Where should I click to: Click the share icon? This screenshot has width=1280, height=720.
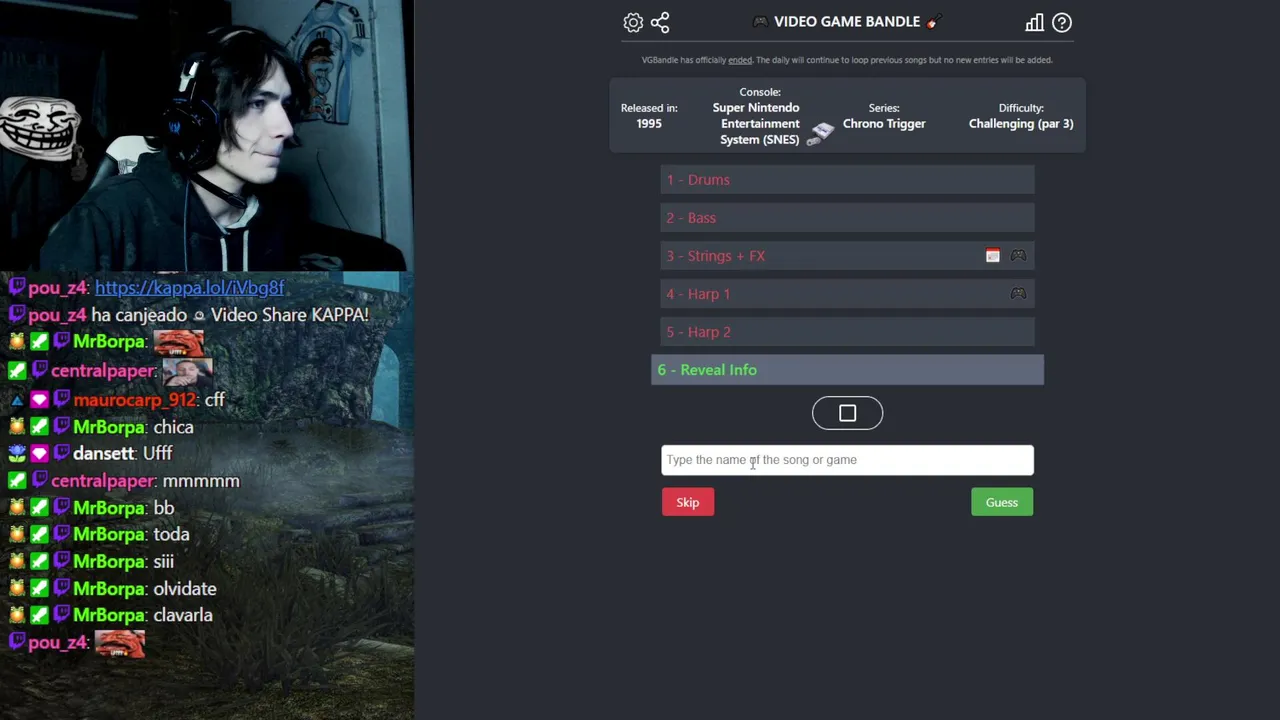coord(660,22)
